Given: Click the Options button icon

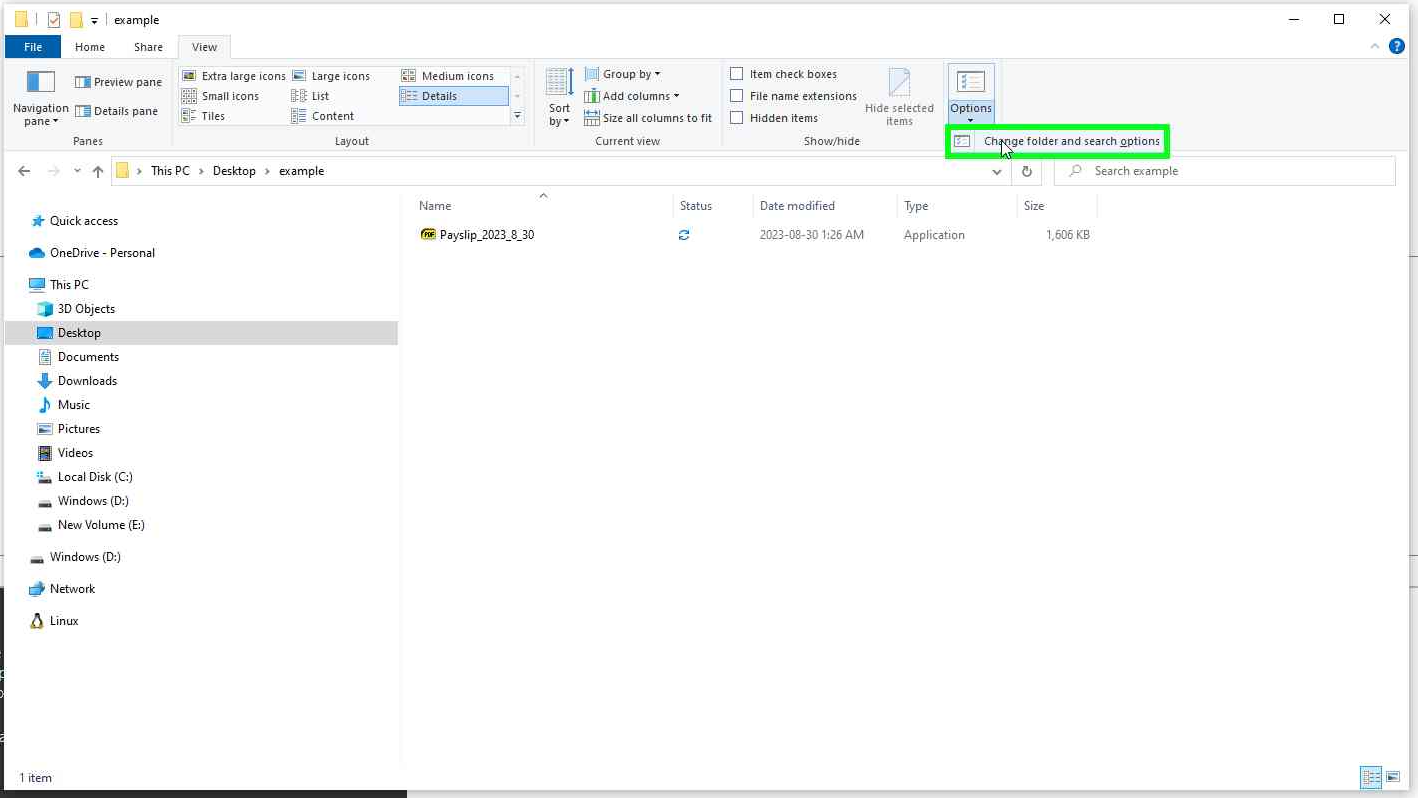Looking at the screenshot, I should (x=971, y=83).
